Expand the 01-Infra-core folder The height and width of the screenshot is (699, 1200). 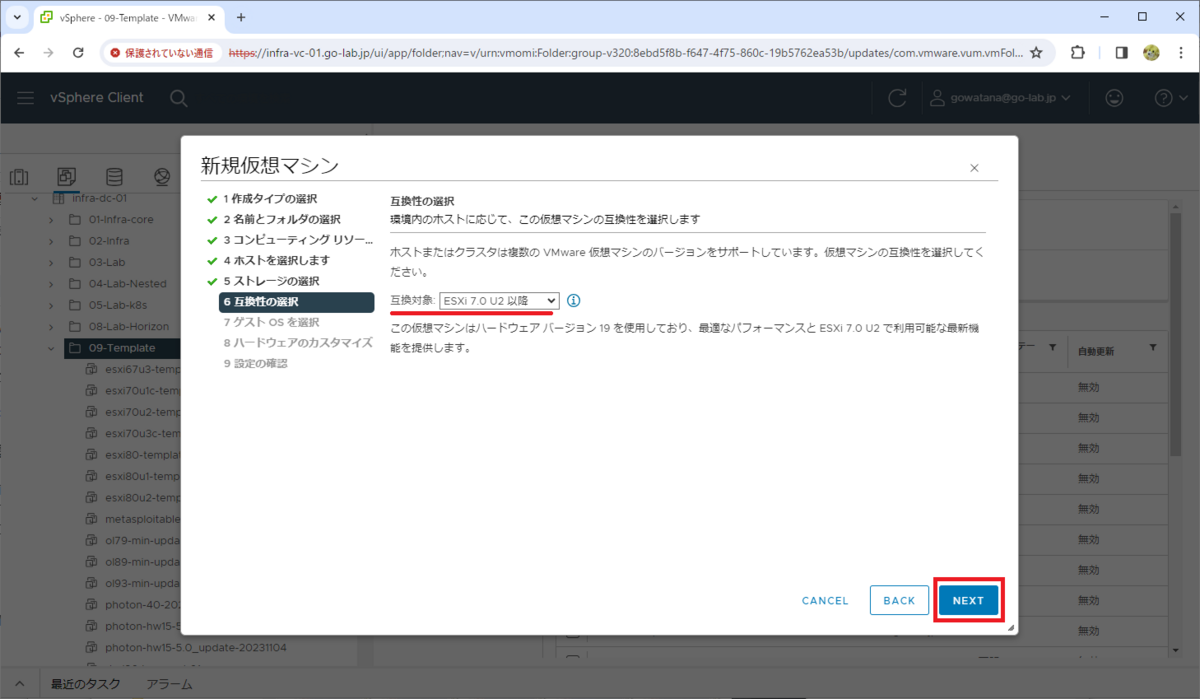50,219
